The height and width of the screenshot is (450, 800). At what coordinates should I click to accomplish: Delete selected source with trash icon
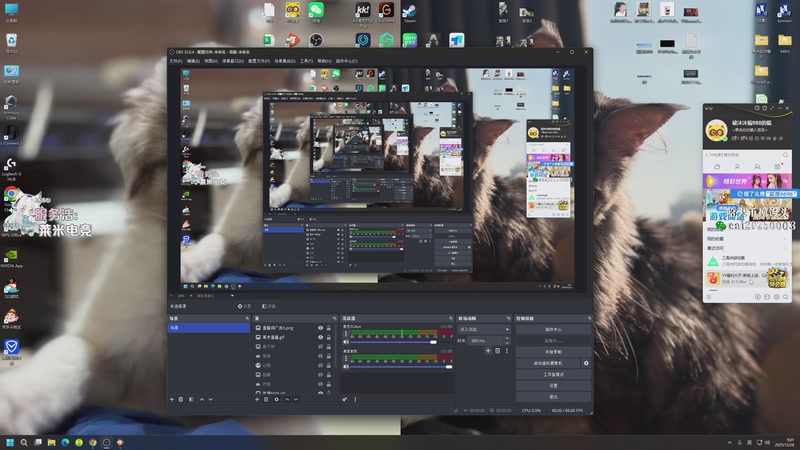(266, 399)
